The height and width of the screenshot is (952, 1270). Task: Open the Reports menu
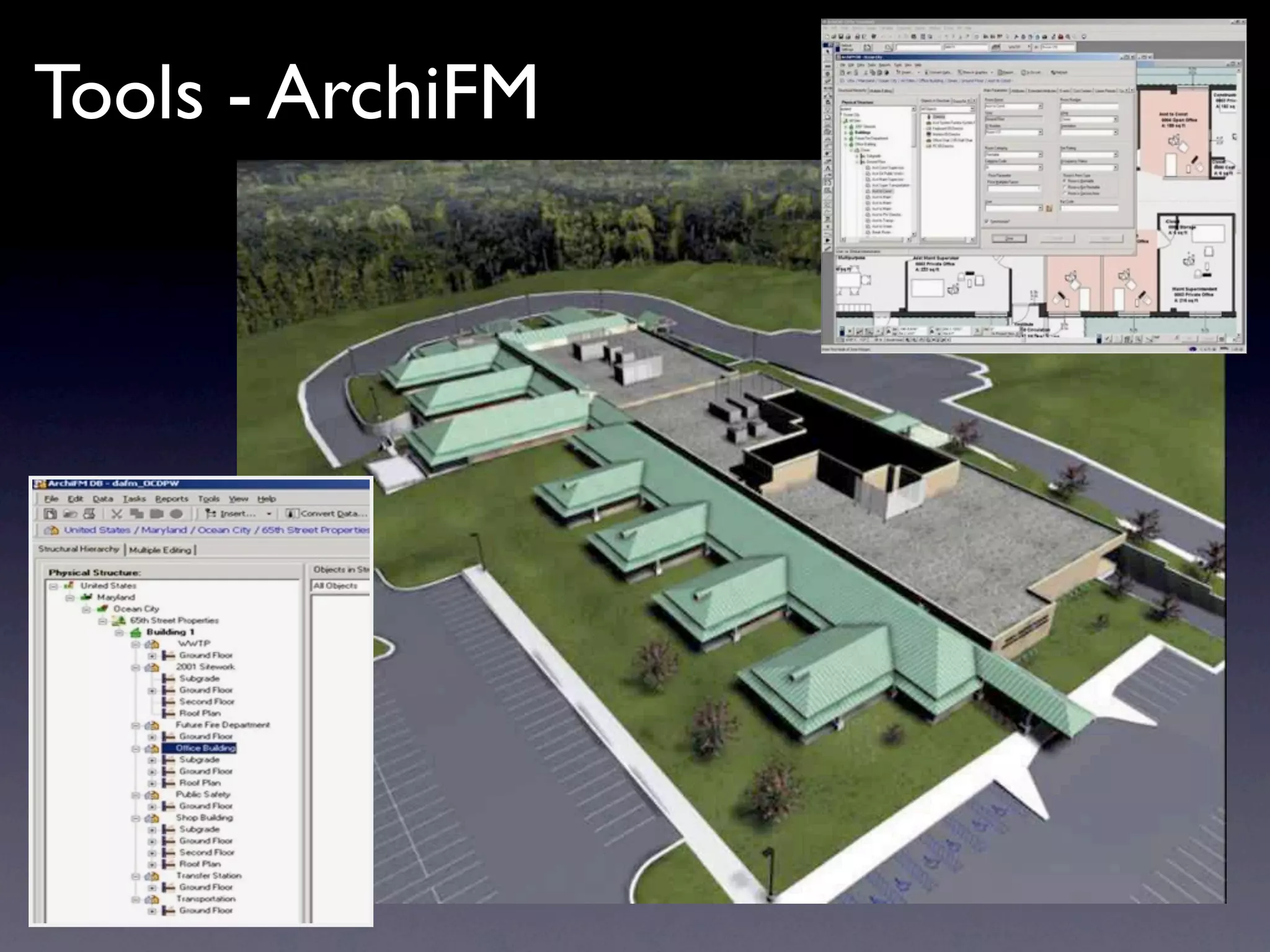tap(172, 499)
